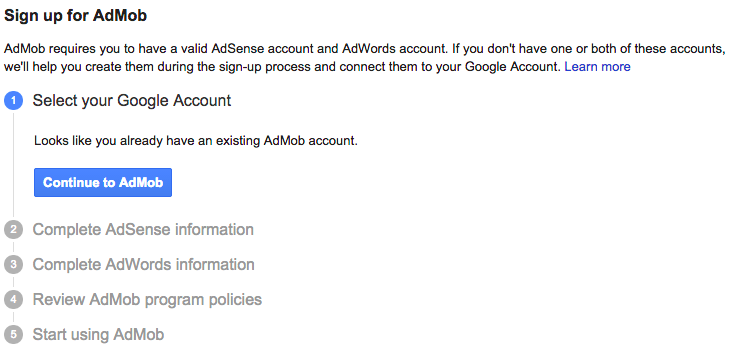Open the 'Review AdMob program policies' step
This screenshot has width=741, height=364.
point(147,300)
